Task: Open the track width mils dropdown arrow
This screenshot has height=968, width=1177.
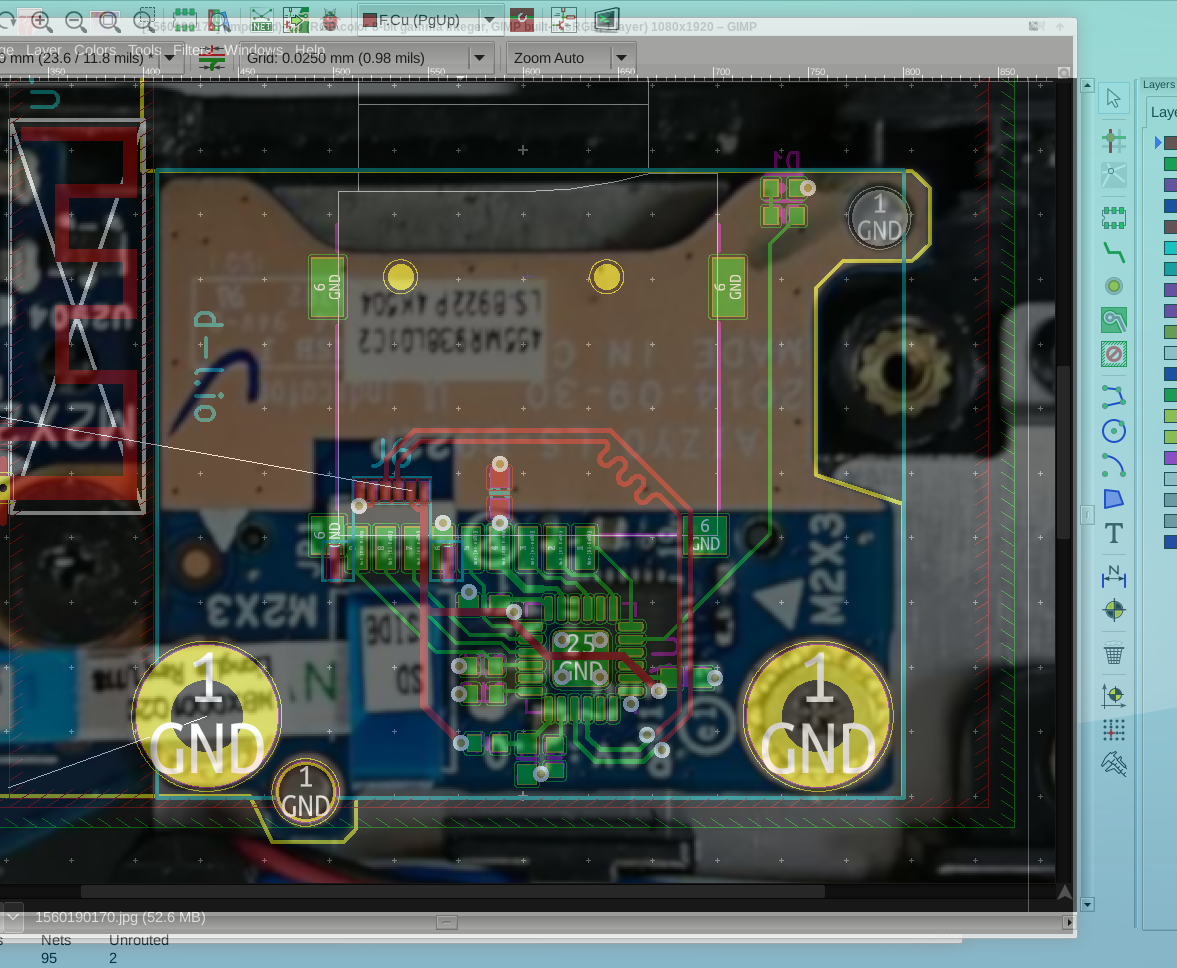Action: tap(170, 58)
